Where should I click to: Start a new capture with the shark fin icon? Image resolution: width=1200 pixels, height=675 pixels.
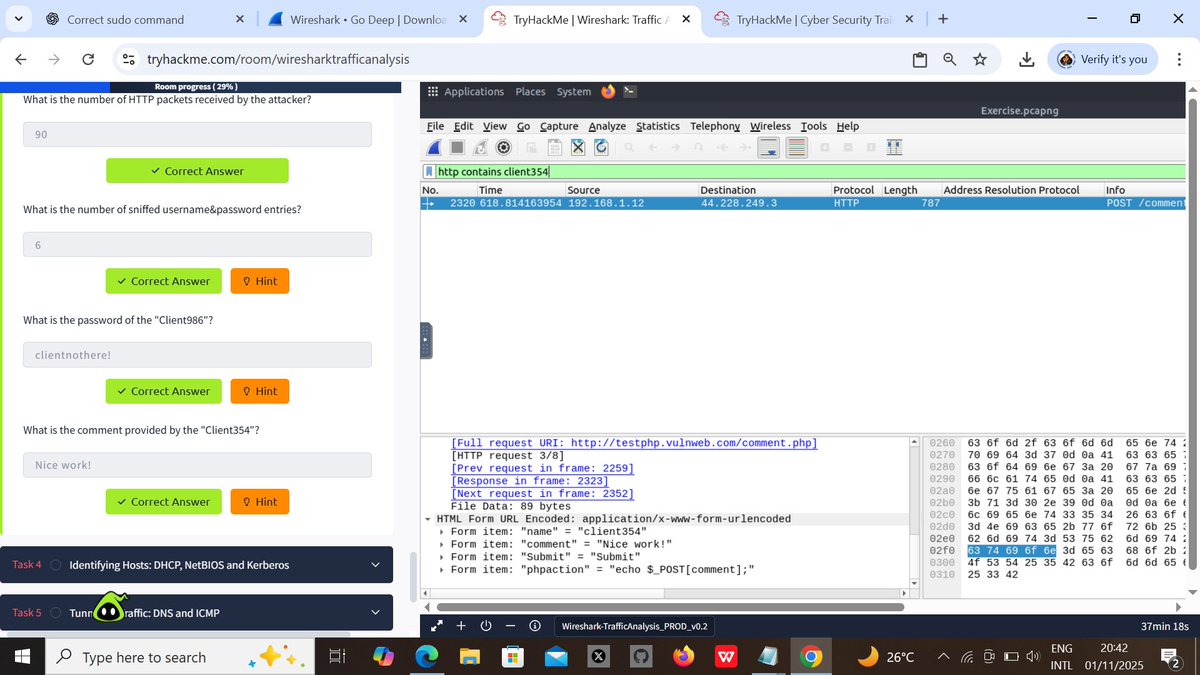pyautogui.click(x=434, y=147)
